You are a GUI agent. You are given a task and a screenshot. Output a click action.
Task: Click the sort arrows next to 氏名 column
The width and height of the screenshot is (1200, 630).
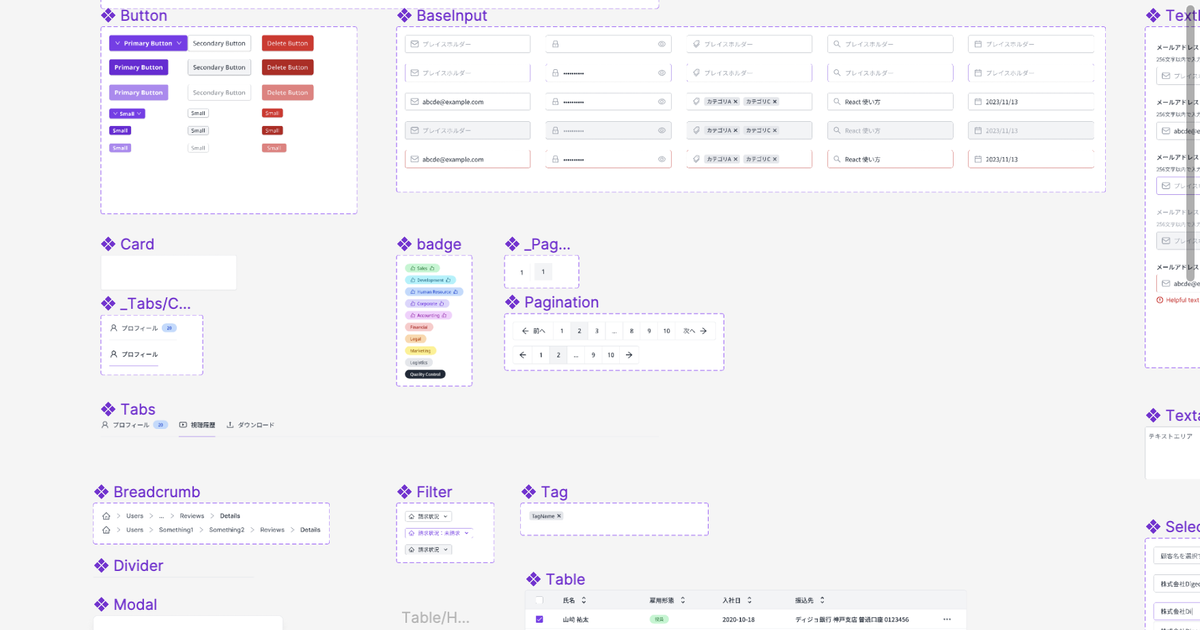click(x=584, y=601)
